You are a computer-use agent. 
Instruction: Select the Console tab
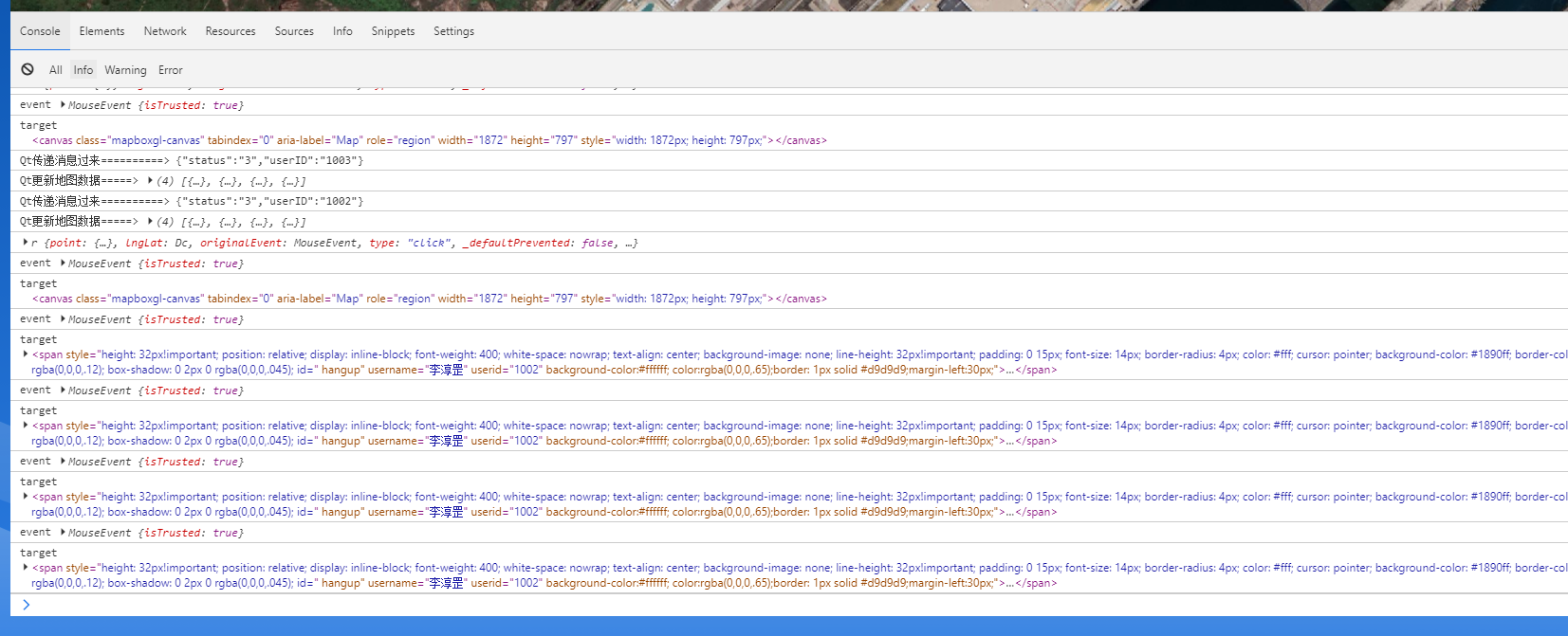[40, 31]
